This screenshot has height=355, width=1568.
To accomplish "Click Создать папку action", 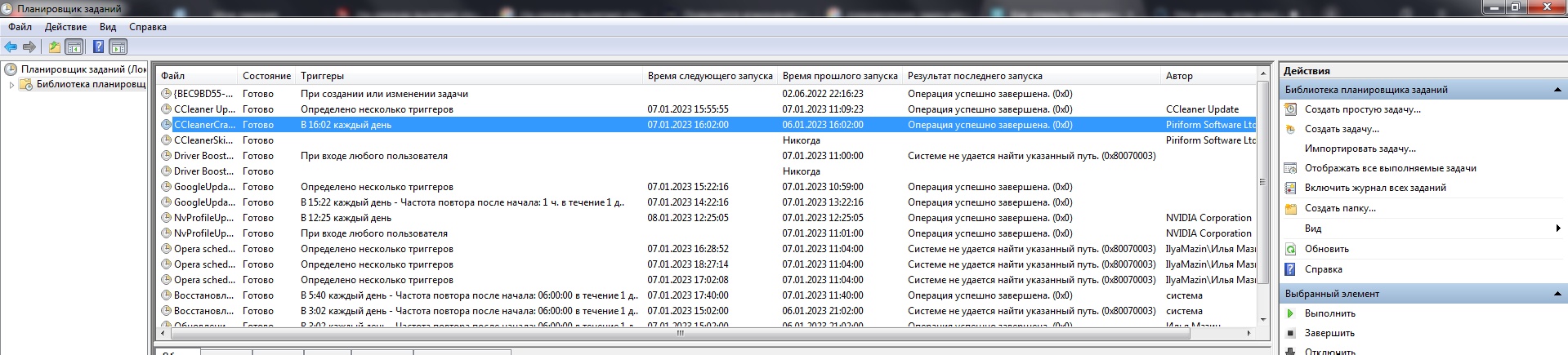I will (1340, 208).
